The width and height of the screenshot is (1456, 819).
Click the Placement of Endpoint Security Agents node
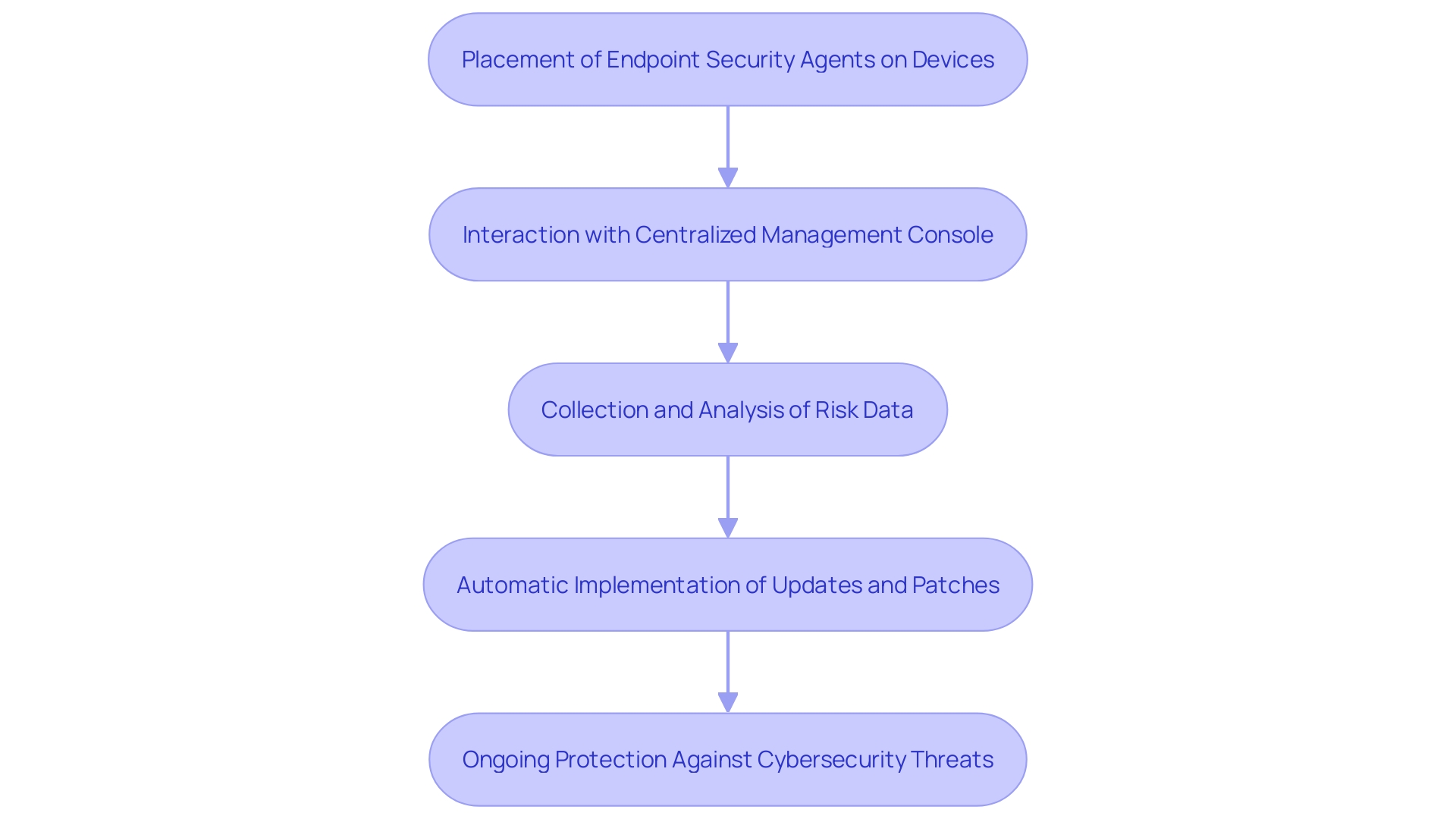[728, 59]
